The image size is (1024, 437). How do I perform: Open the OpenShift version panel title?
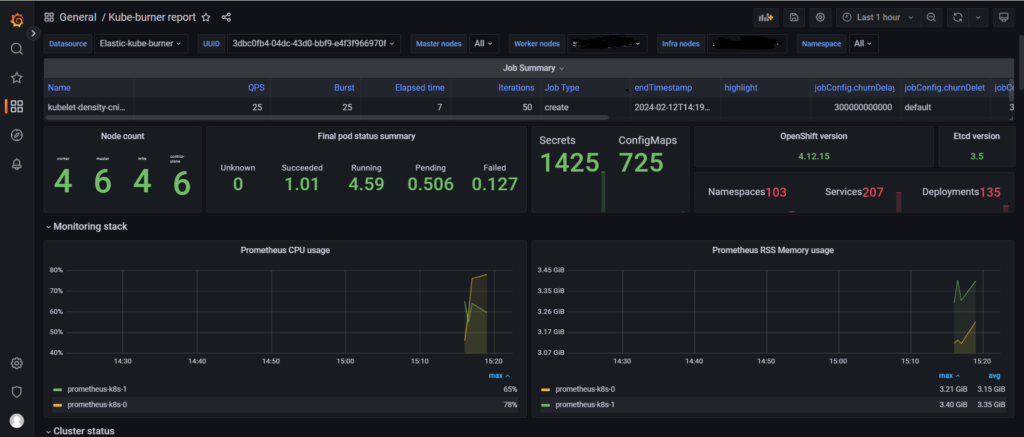click(814, 137)
